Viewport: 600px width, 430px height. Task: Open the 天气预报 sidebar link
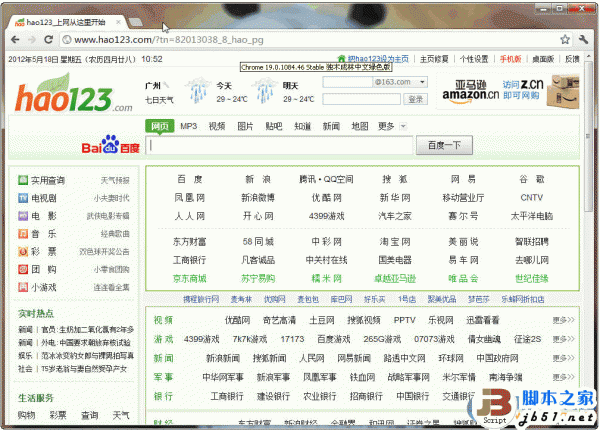click(115, 180)
